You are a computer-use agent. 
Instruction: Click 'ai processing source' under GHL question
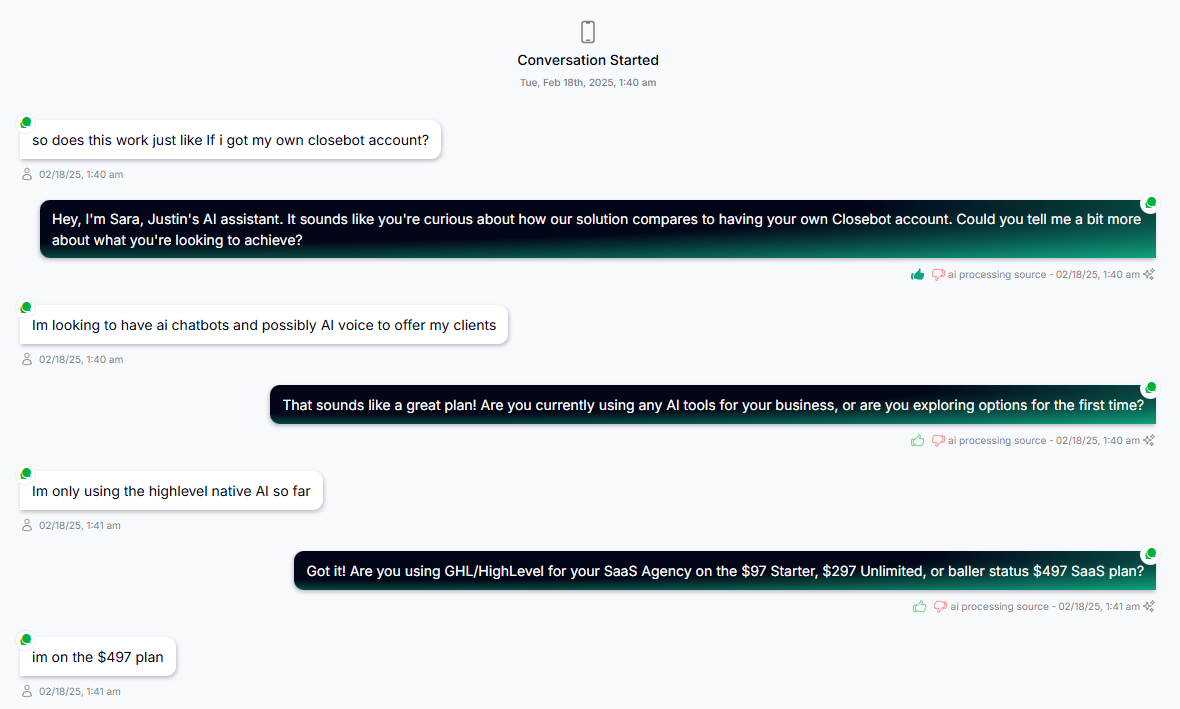tap(998, 607)
